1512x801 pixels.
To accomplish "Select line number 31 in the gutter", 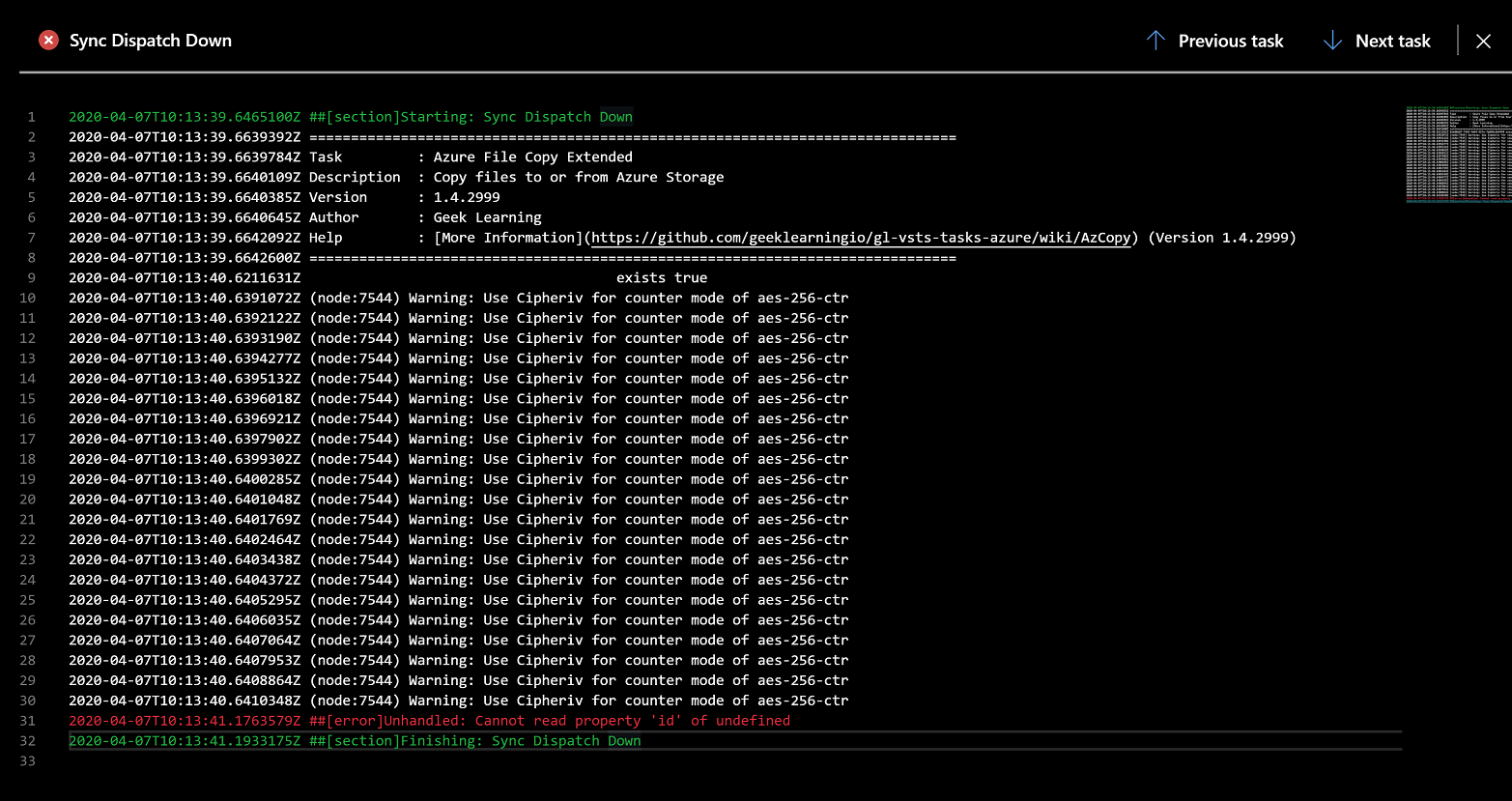I will [x=28, y=720].
